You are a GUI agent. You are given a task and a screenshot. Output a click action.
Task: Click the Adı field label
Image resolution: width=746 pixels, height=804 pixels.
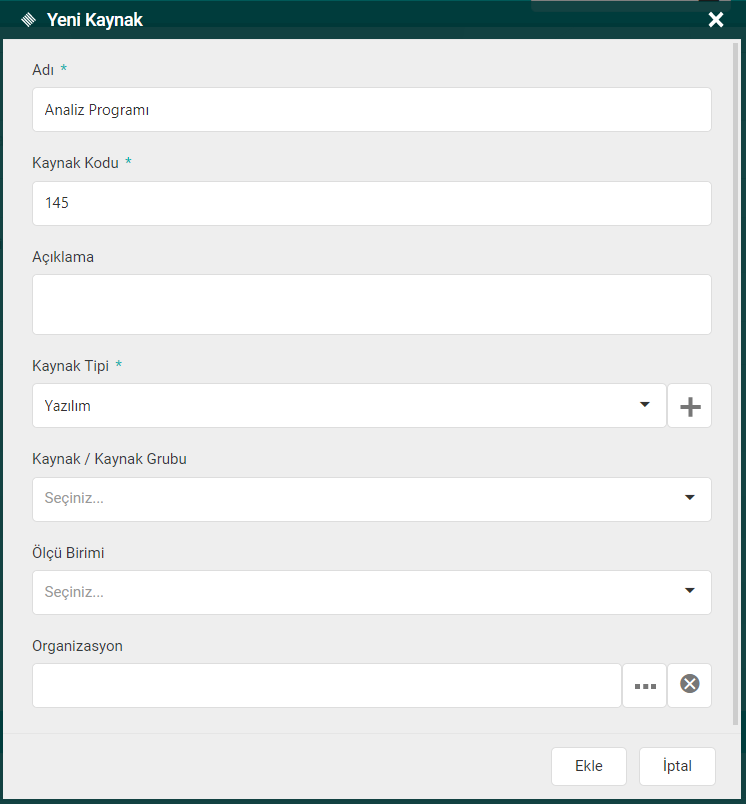pyautogui.click(x=43, y=69)
